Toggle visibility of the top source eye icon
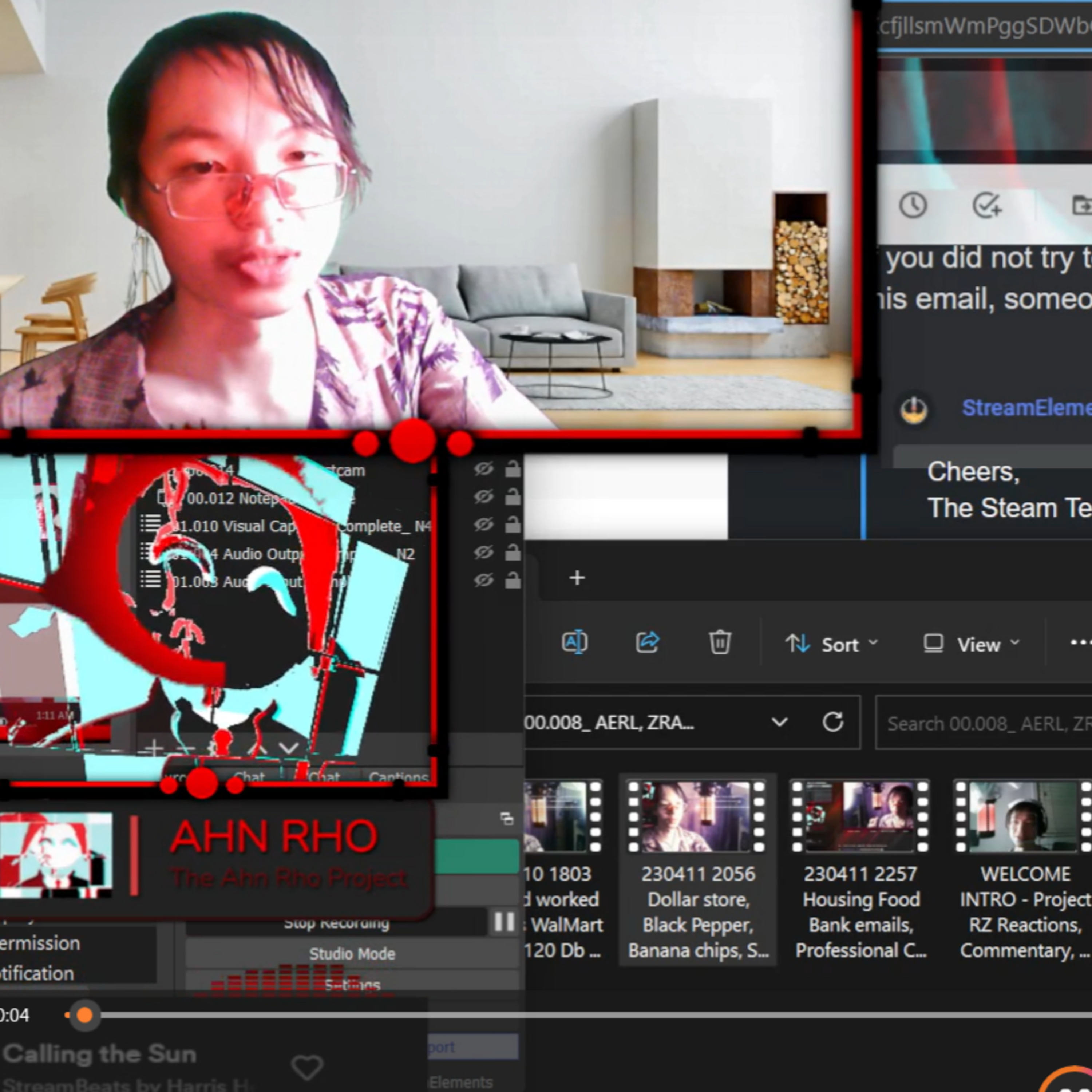The image size is (1092, 1092). (483, 468)
